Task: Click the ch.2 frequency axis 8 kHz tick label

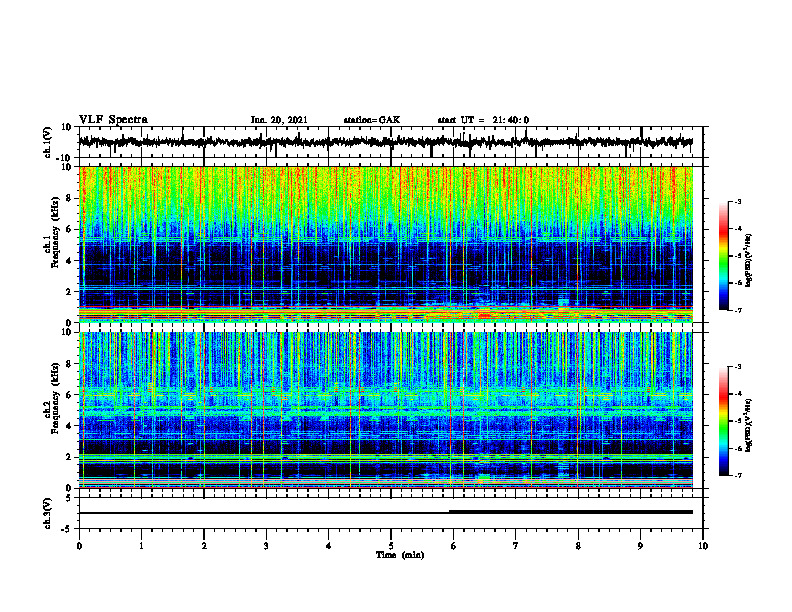Action: (69, 364)
